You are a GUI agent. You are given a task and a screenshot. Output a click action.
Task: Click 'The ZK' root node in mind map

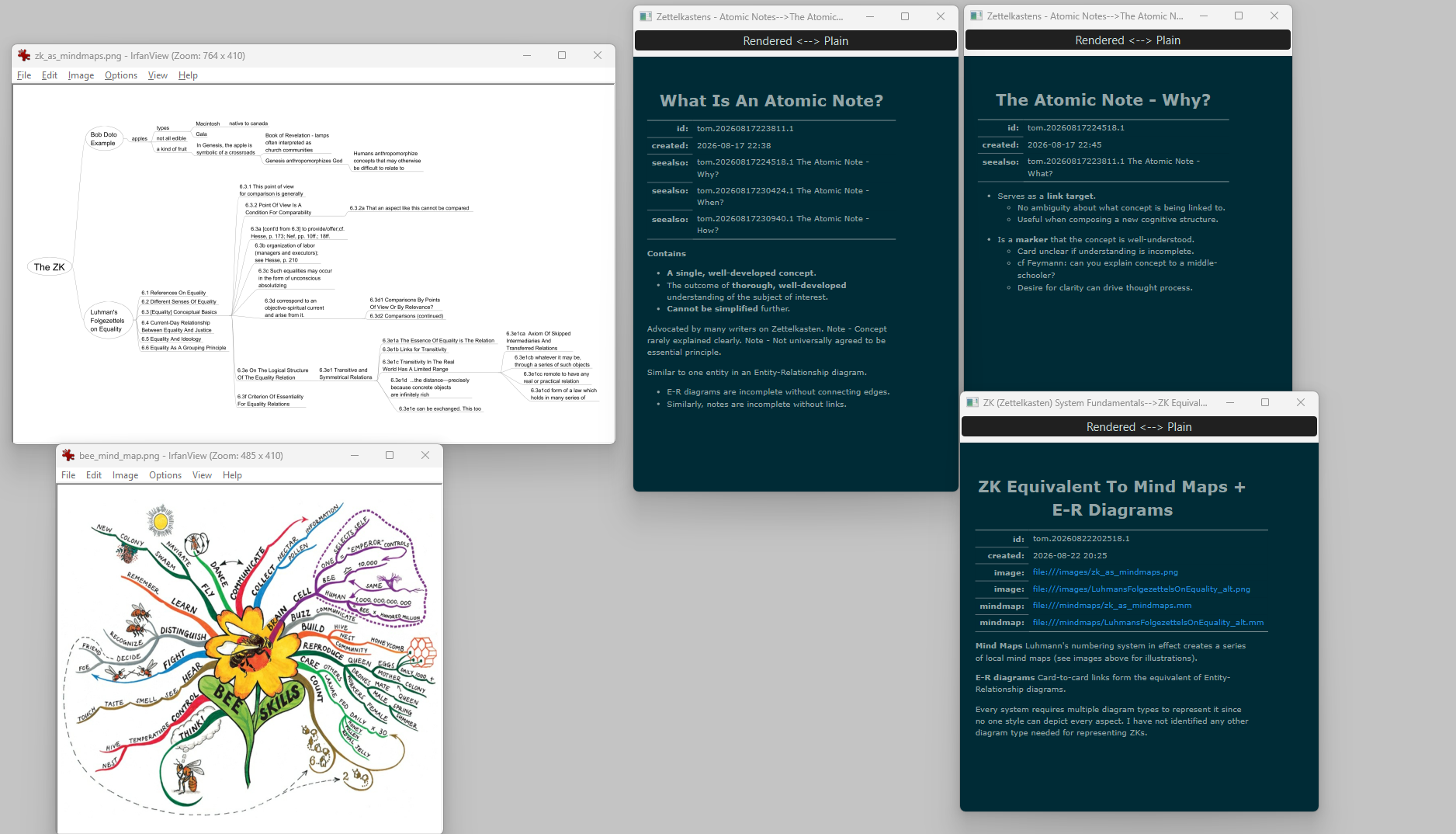50,267
